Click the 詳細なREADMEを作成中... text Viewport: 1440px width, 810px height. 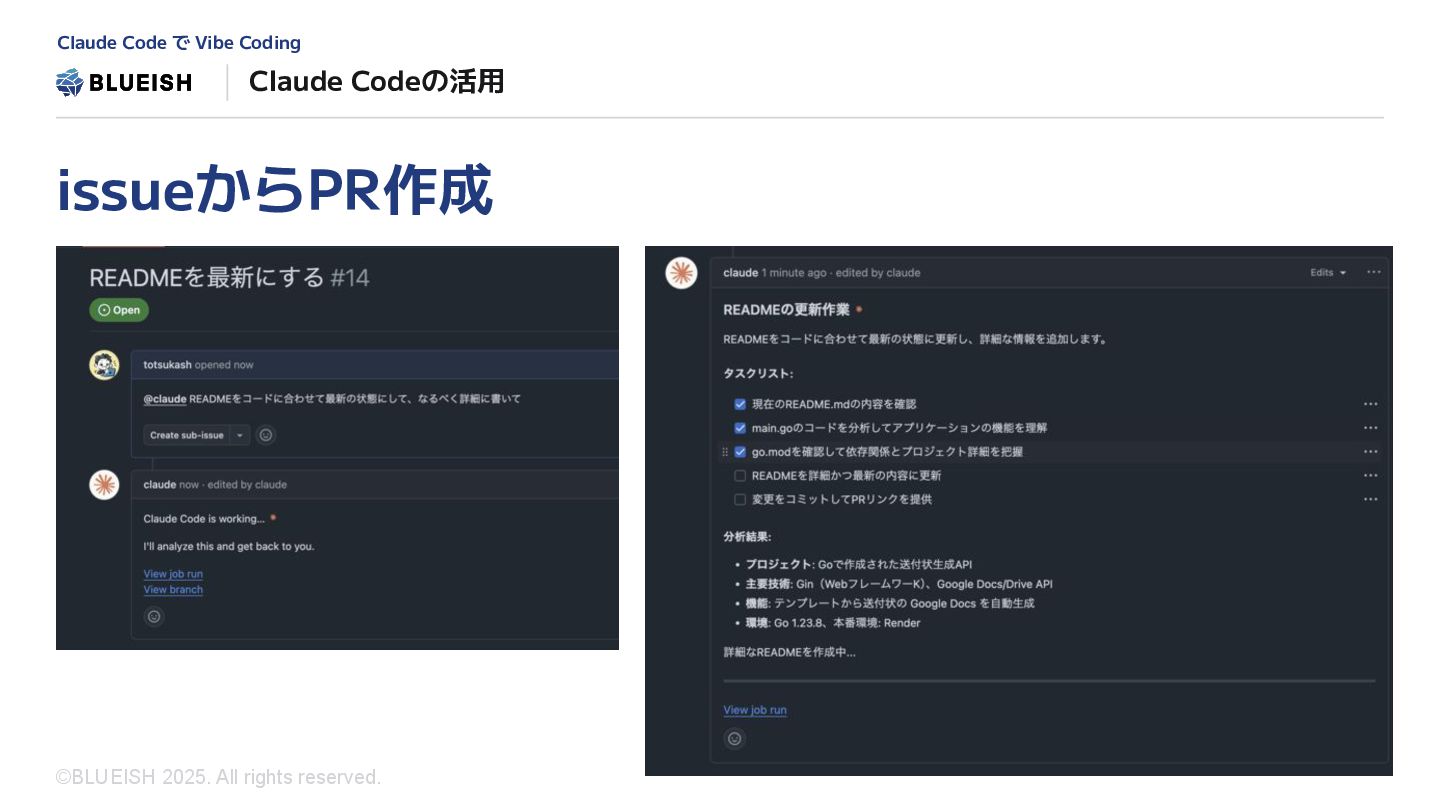[789, 652]
